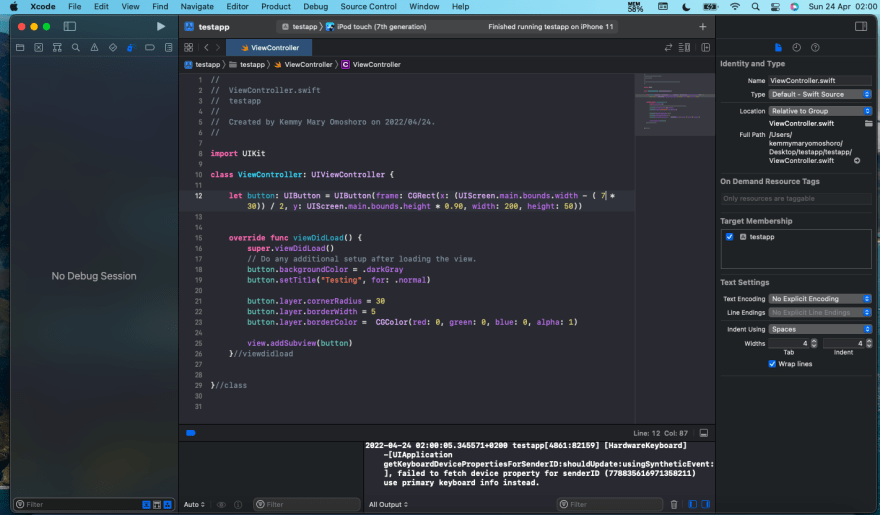880x515 pixels.
Task: Open the Xcode menu
Action: point(43,7)
